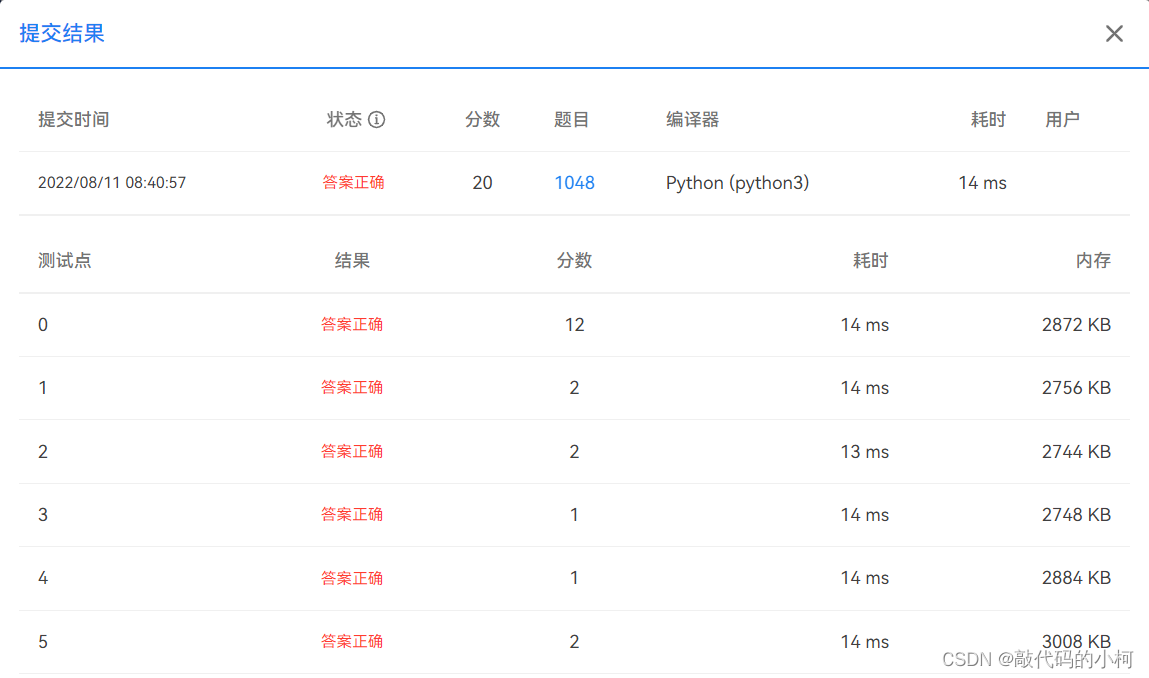Select the 测试点 header in the results table
The width and height of the screenshot is (1149, 678).
64,260
